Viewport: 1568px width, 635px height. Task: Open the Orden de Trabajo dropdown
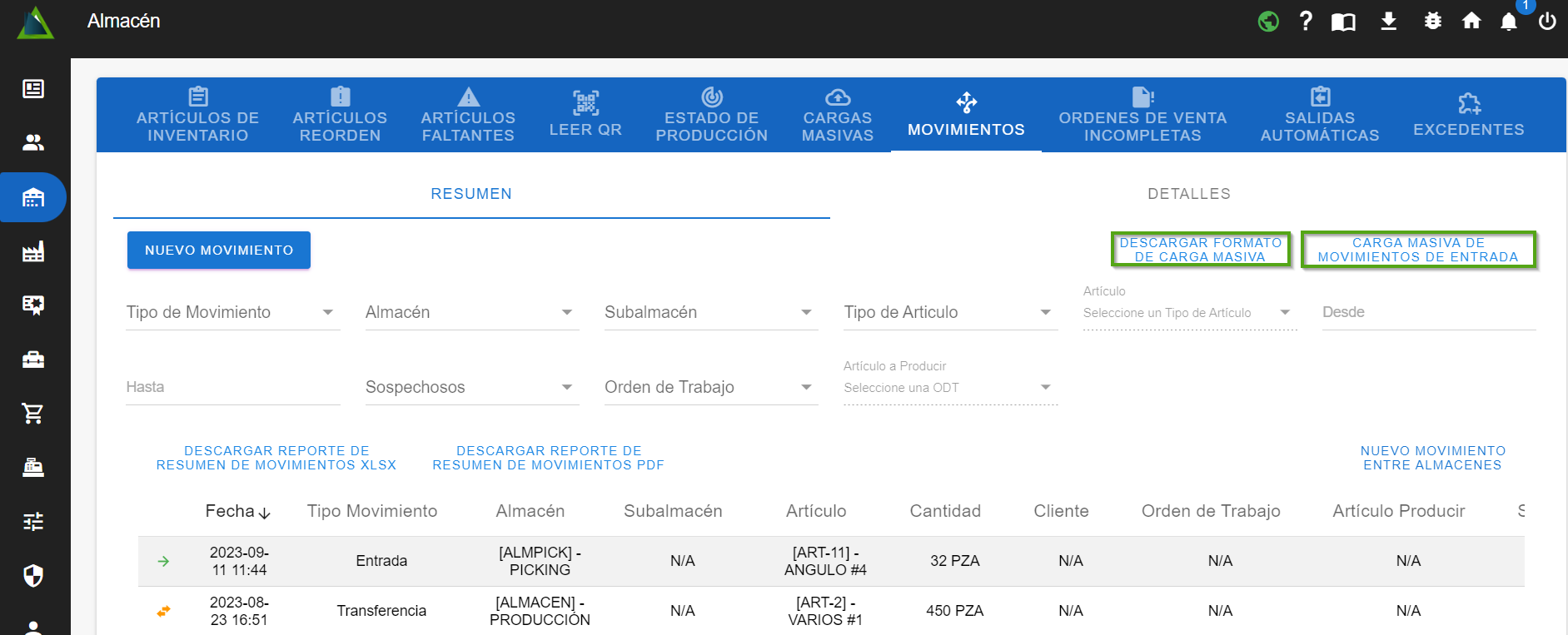click(x=710, y=388)
